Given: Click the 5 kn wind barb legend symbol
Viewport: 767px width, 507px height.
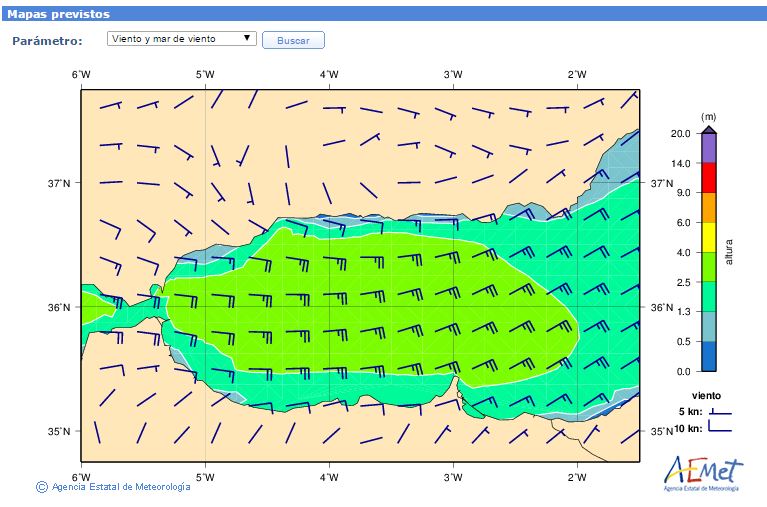Looking at the screenshot, I should [x=719, y=411].
